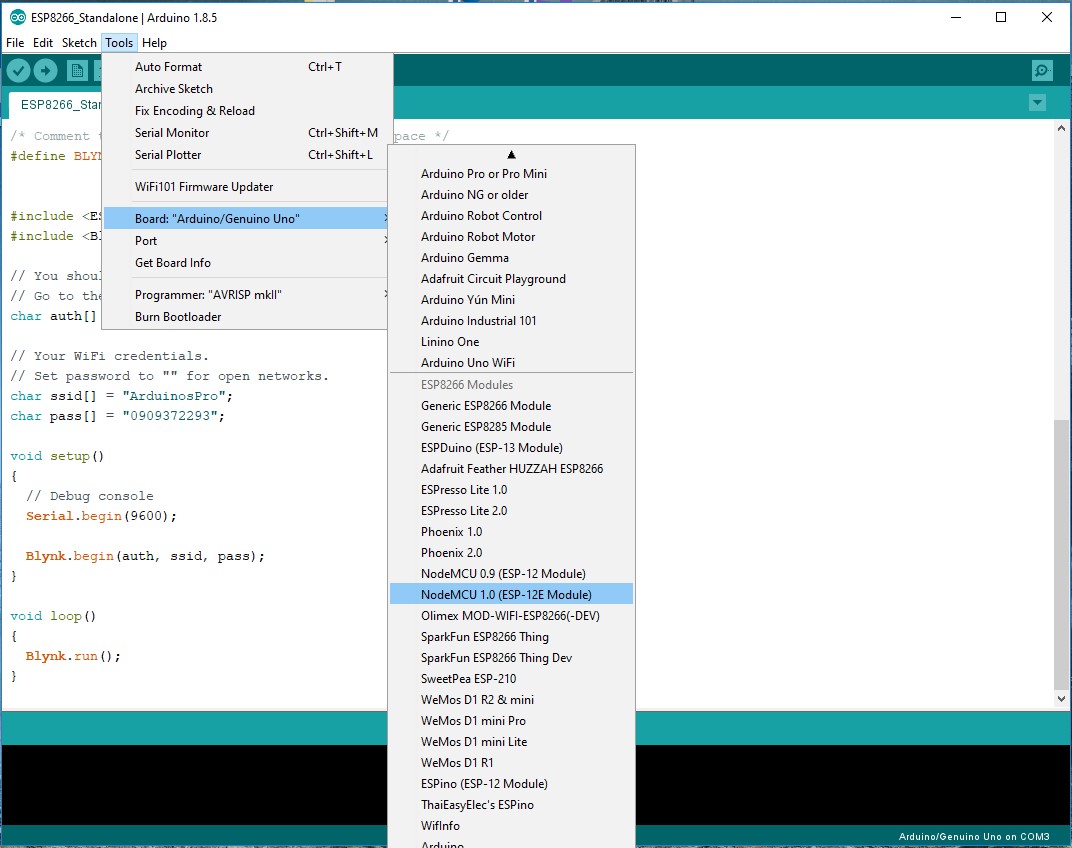
Task: Open the Sketch menu
Action: pos(79,42)
